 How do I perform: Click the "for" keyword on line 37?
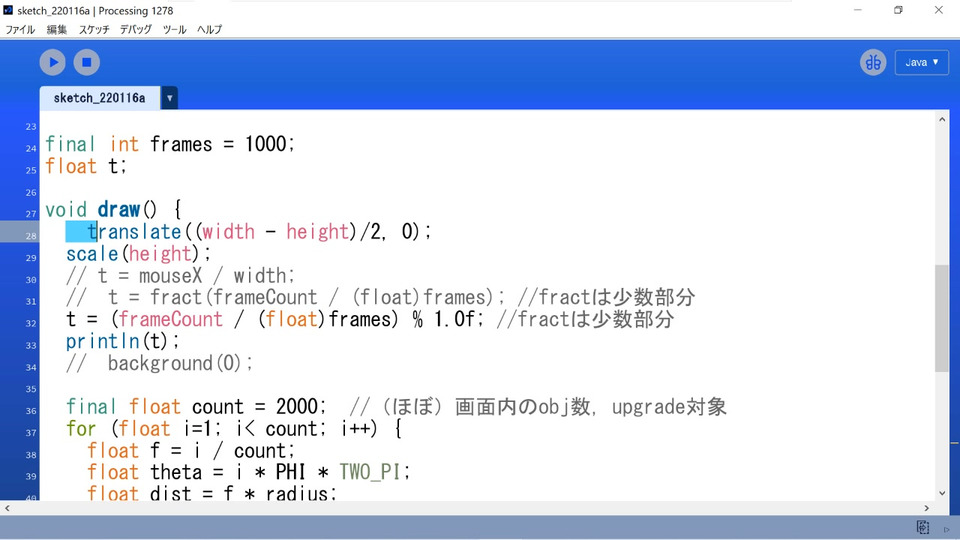[x=81, y=429]
